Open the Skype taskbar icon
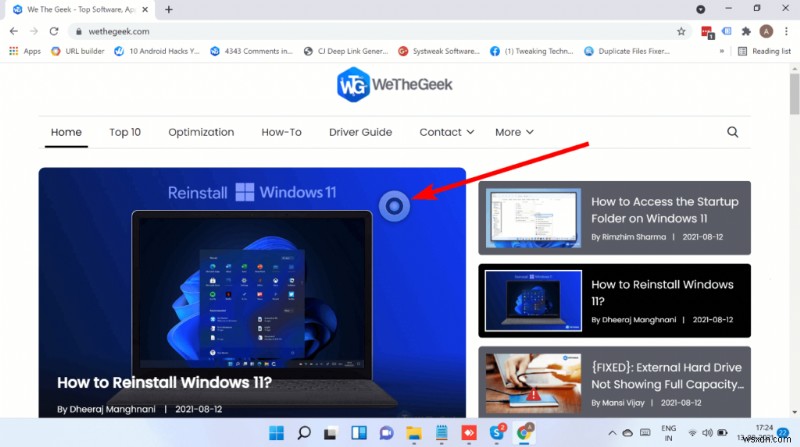Screen dimensions: 800x447 pyautogui.click(x=496, y=433)
